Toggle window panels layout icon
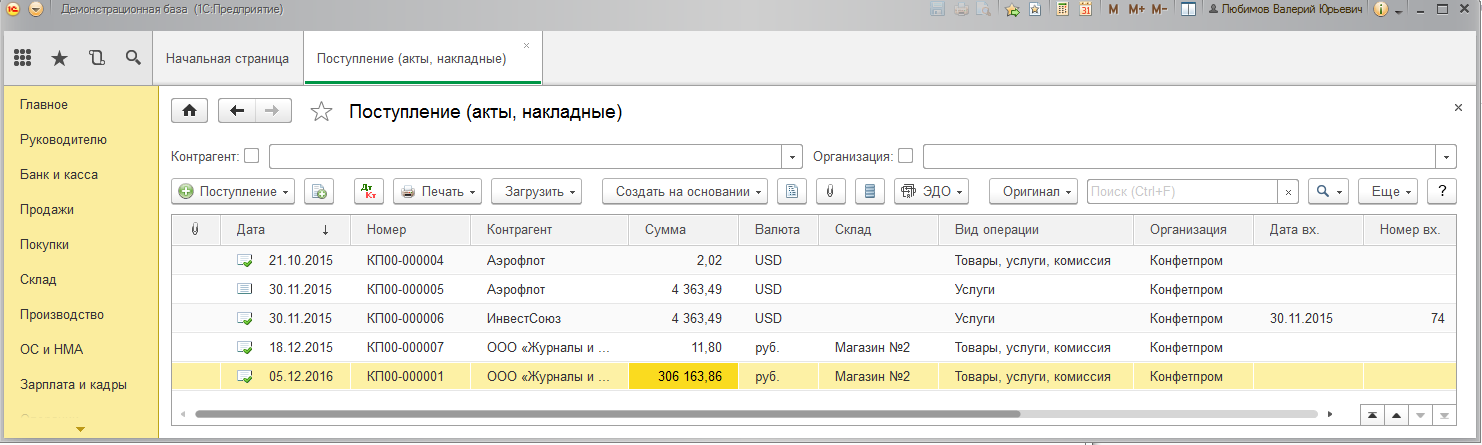Screen dimensions: 1482x445 point(1188,10)
